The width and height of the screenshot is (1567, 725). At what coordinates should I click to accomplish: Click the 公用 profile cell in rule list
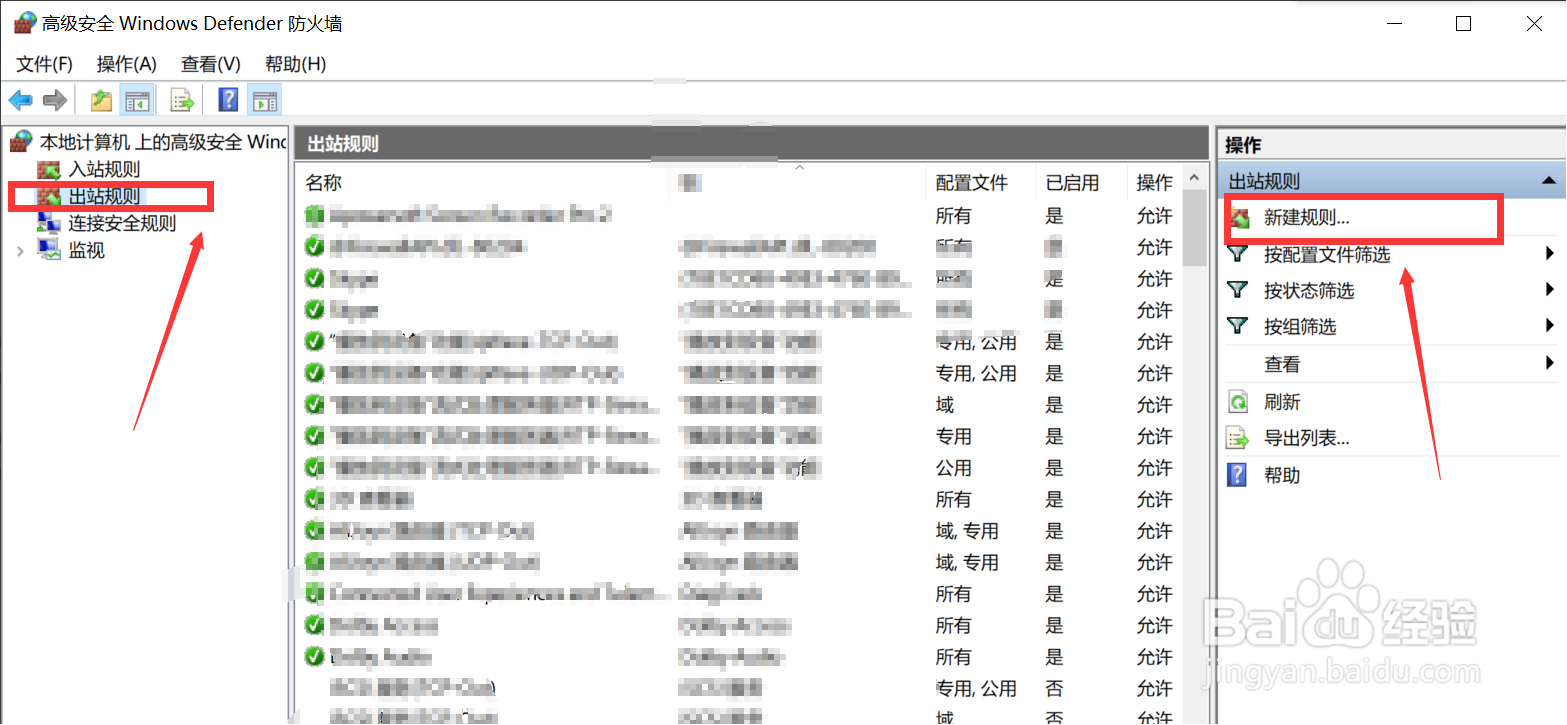click(954, 468)
